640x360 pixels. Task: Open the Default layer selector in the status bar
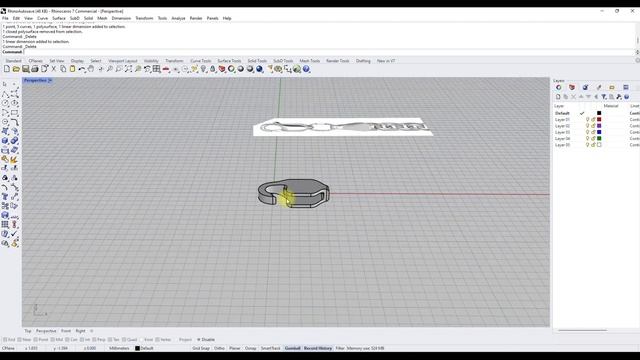pos(145,348)
